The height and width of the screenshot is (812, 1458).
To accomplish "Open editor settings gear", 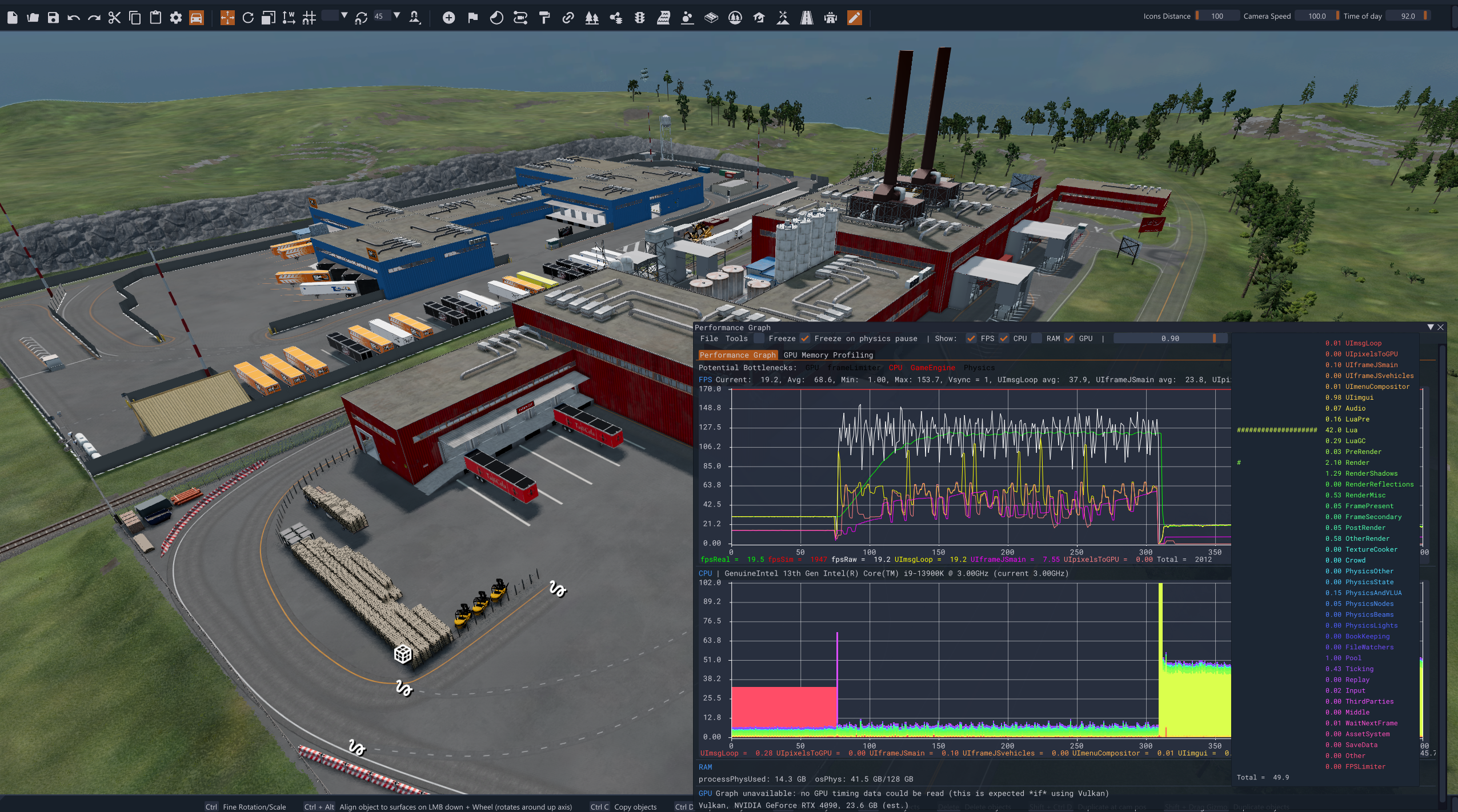I will [x=176, y=17].
